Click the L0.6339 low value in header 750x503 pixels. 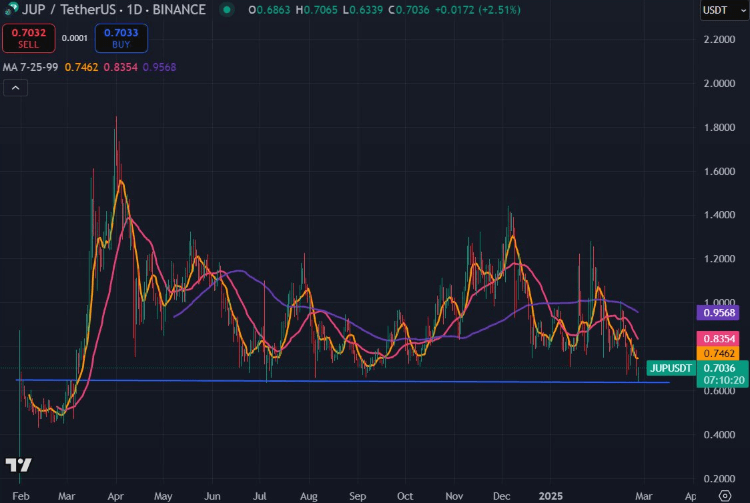click(363, 10)
